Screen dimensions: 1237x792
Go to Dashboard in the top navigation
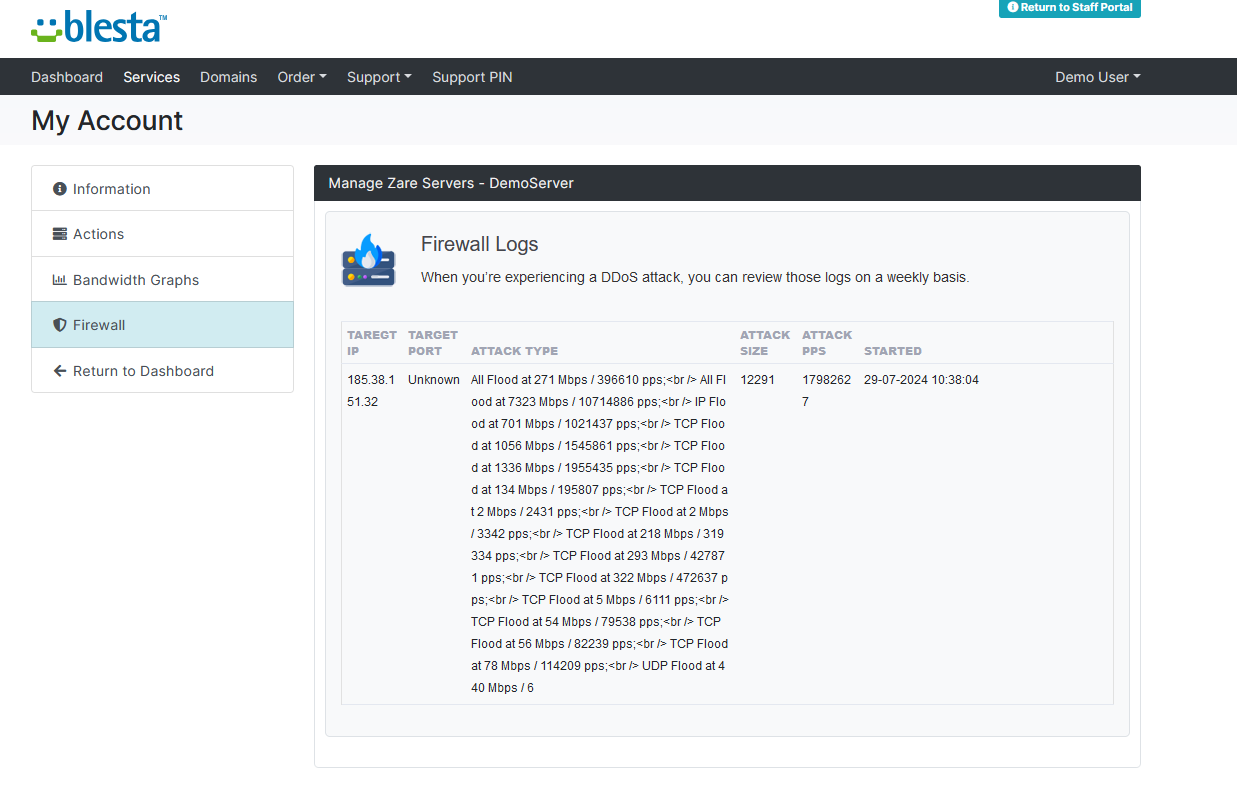click(x=67, y=77)
